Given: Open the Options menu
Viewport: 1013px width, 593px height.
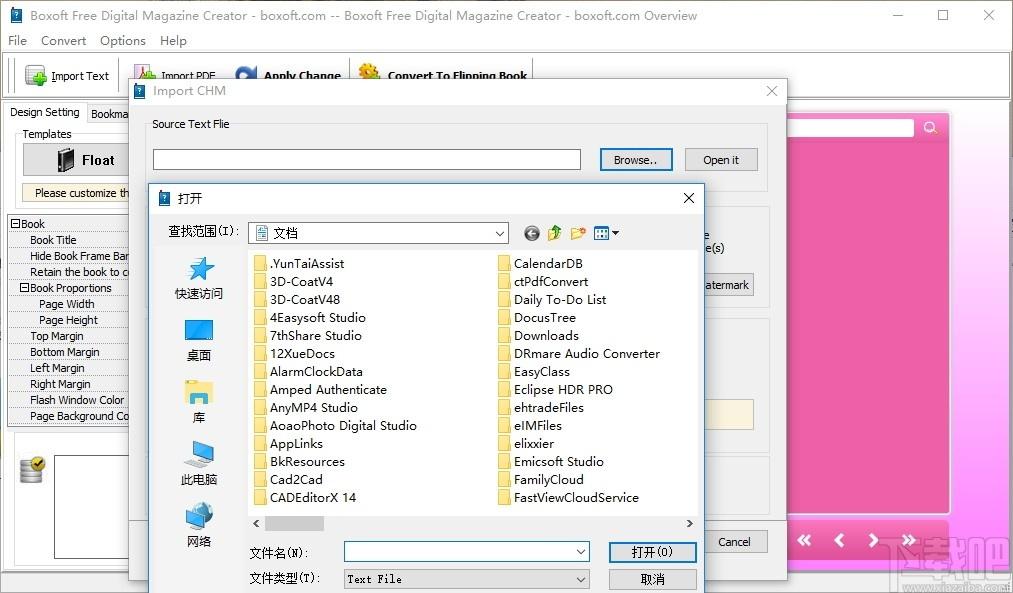Looking at the screenshot, I should (123, 41).
